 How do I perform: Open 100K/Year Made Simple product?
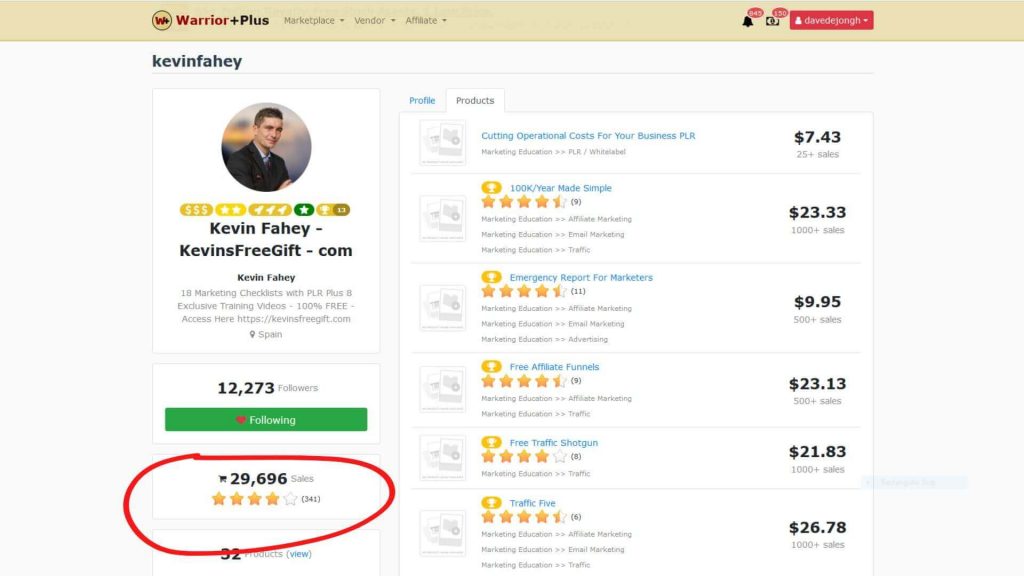point(560,188)
